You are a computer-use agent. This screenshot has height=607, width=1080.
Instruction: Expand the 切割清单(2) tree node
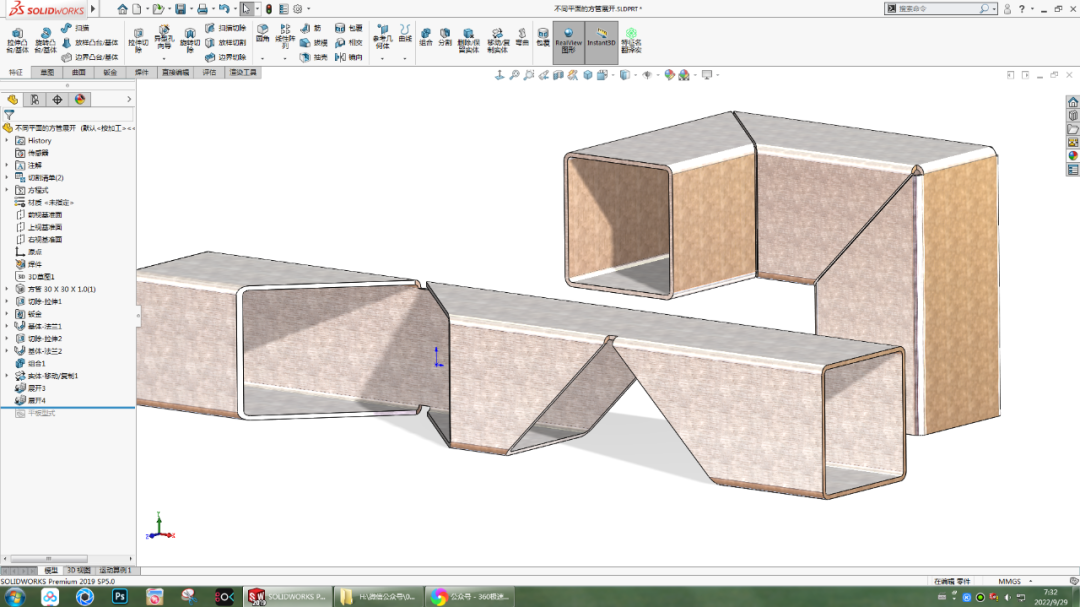coord(6,177)
